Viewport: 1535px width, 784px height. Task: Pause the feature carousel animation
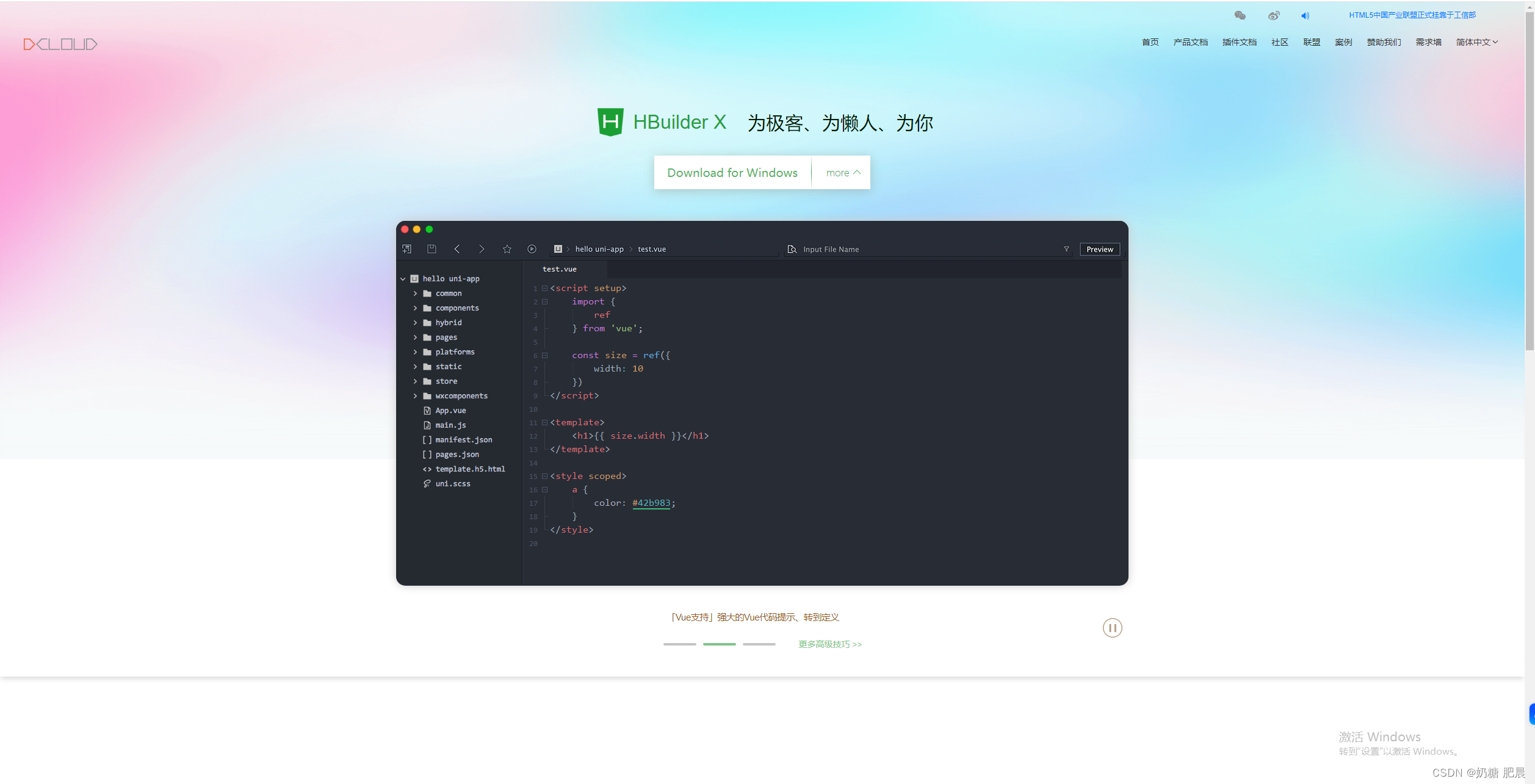(1112, 627)
